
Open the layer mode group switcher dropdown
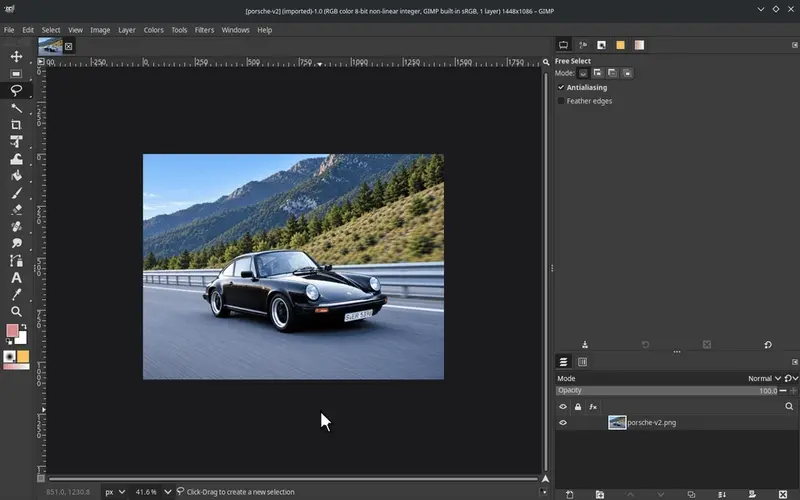(791, 379)
